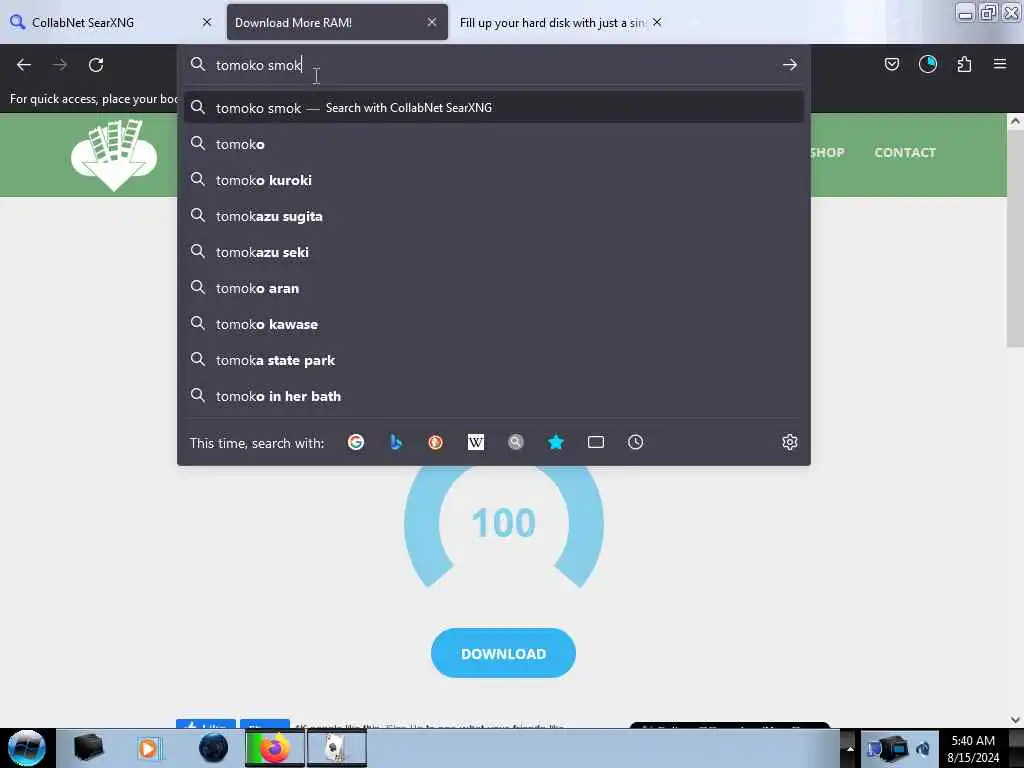Close the Fill up your hard disk tab

click(657, 22)
